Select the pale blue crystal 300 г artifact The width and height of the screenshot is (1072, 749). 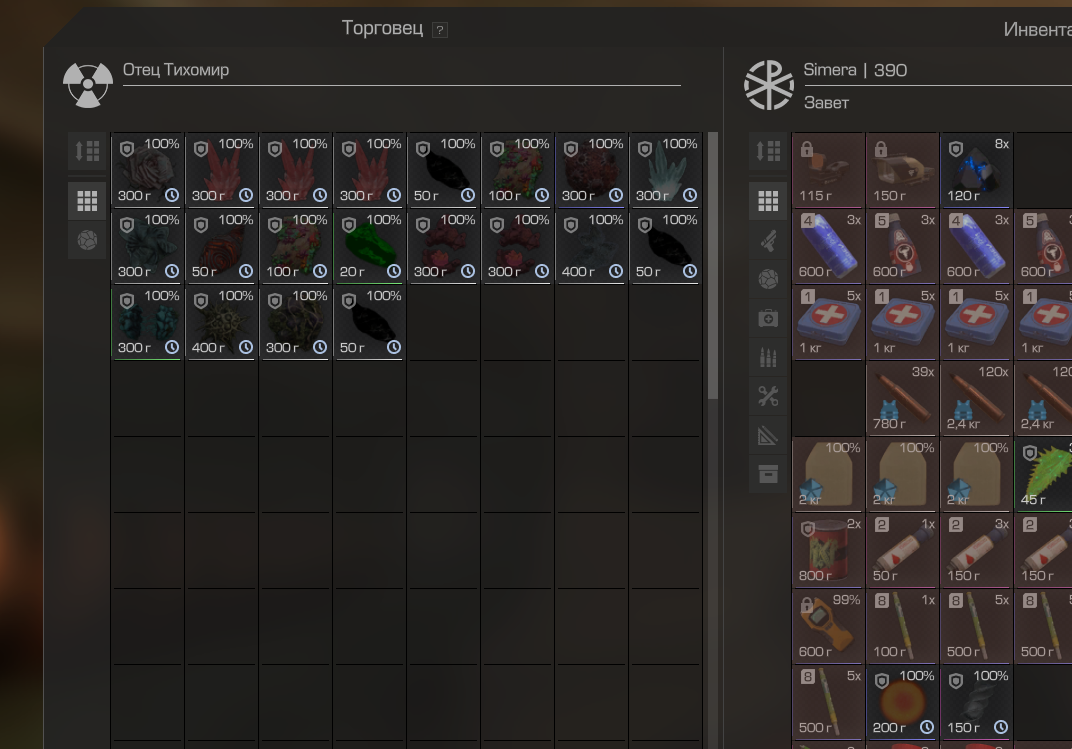(x=666, y=169)
